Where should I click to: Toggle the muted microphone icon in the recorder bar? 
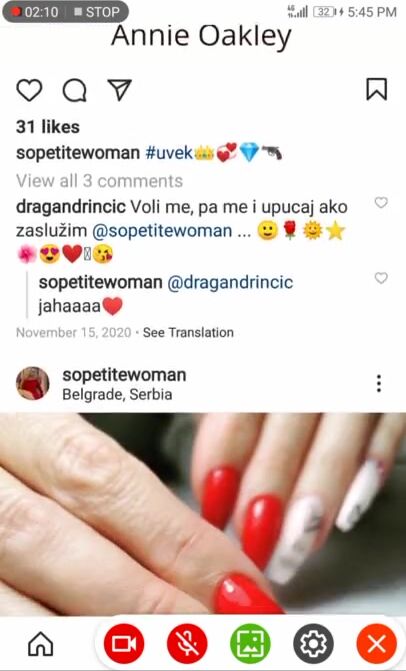click(x=187, y=644)
